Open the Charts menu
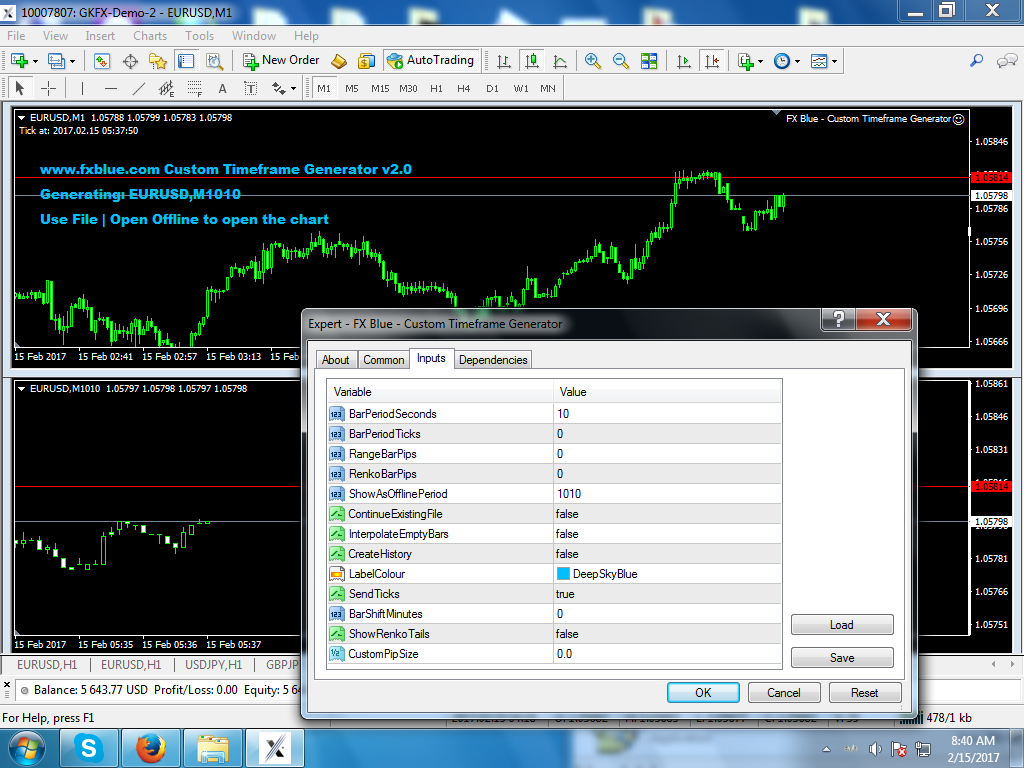 click(150, 36)
